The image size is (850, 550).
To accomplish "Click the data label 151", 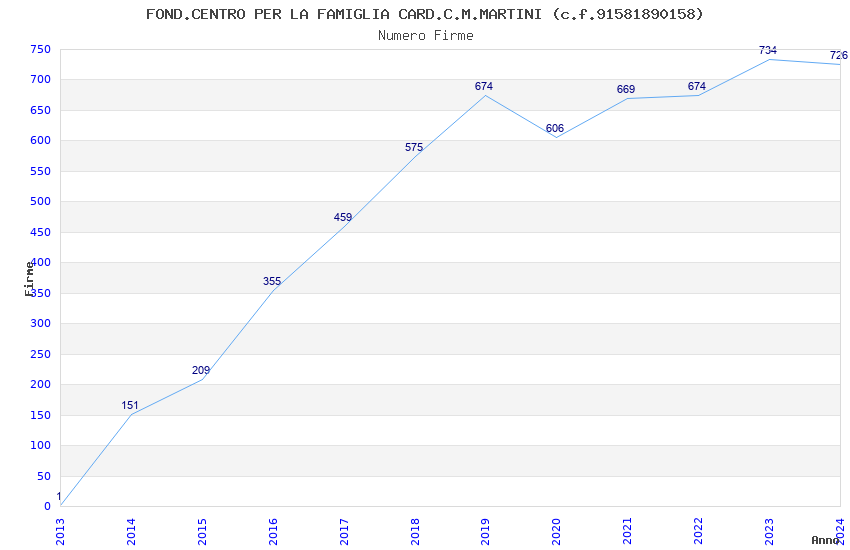I will tap(130, 405).
